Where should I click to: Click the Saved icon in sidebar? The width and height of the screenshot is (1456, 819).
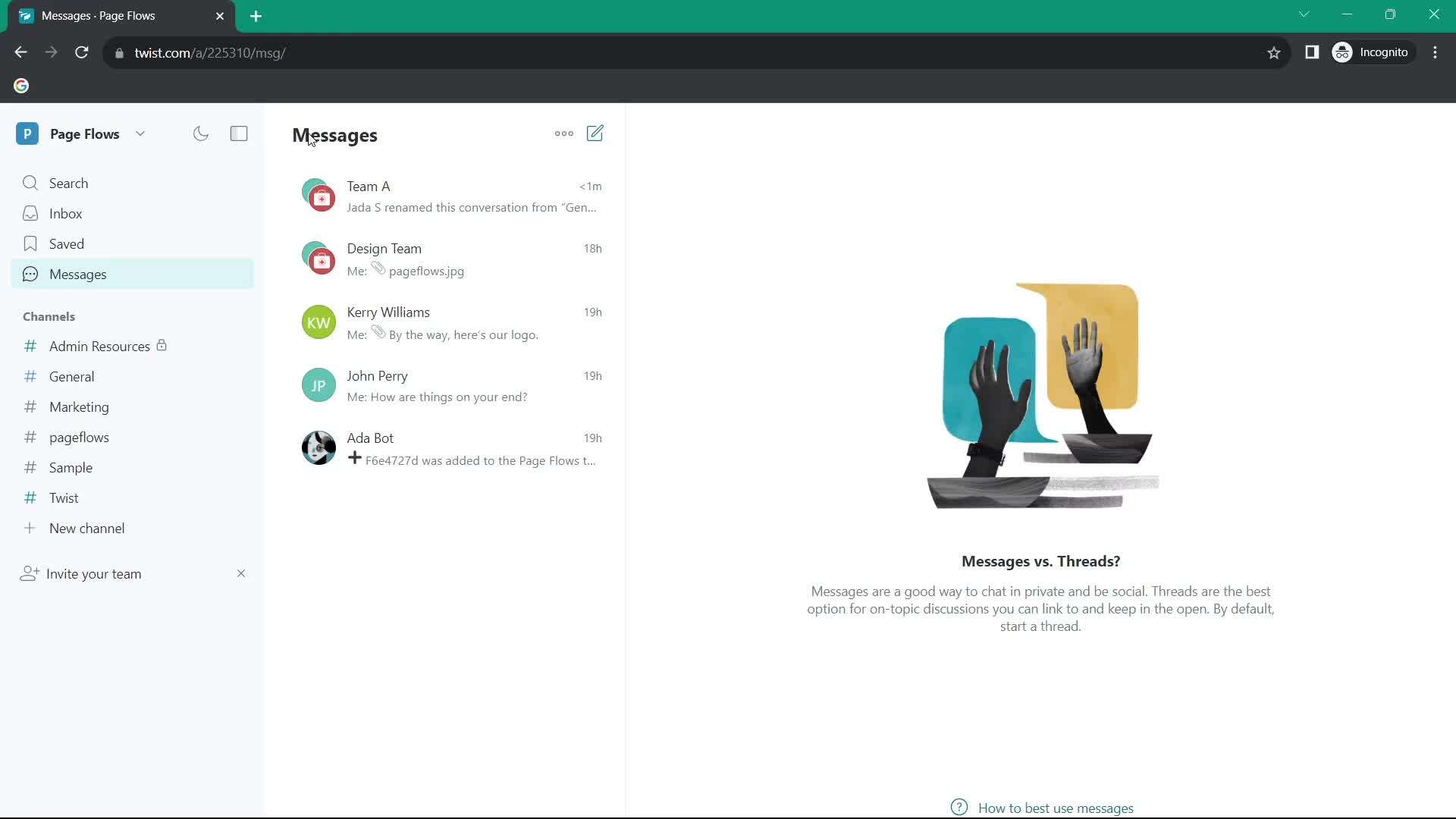click(x=30, y=243)
